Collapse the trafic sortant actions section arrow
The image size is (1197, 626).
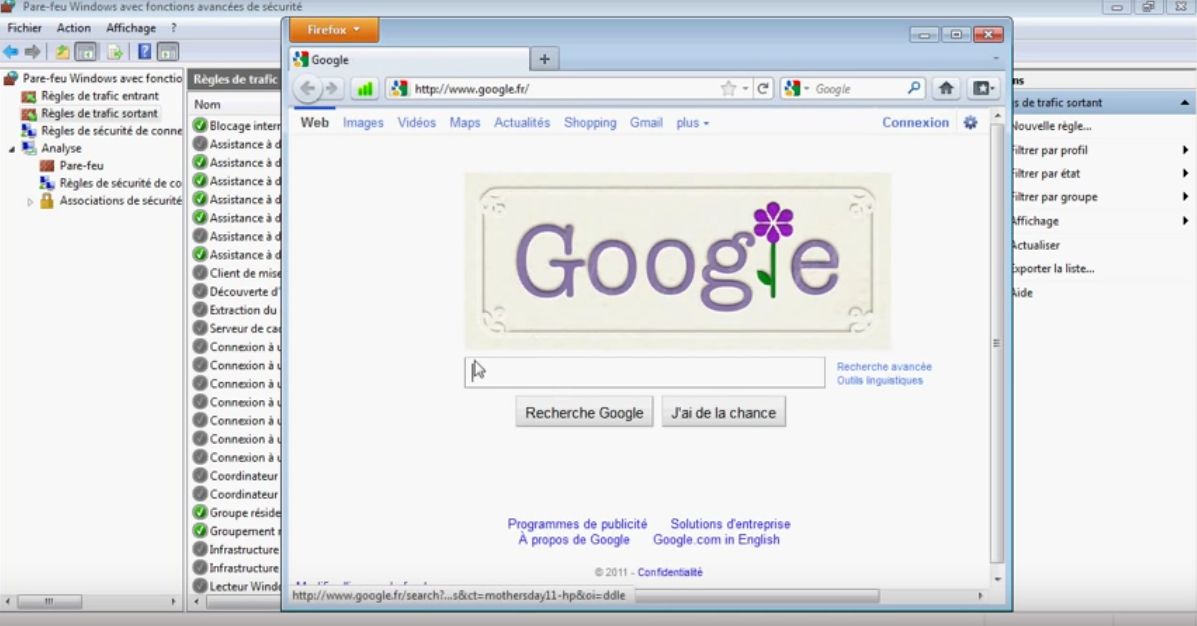click(x=1185, y=102)
